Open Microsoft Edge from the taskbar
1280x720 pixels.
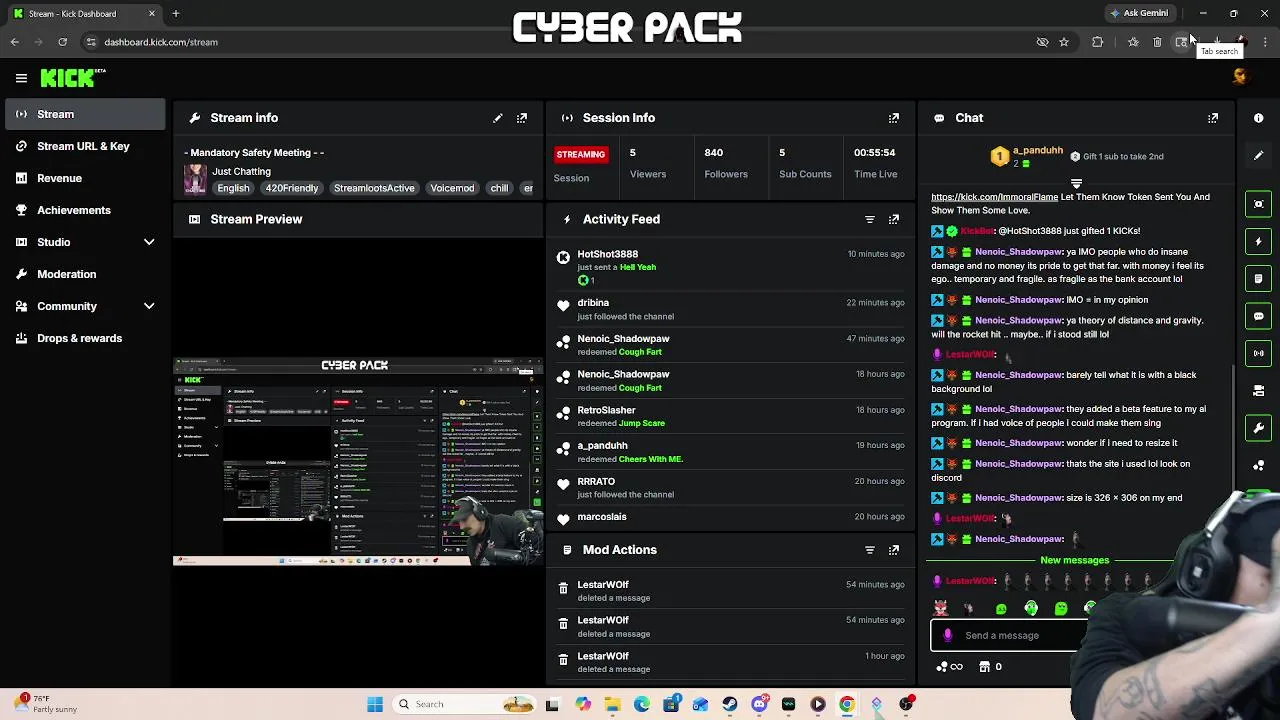tap(641, 704)
